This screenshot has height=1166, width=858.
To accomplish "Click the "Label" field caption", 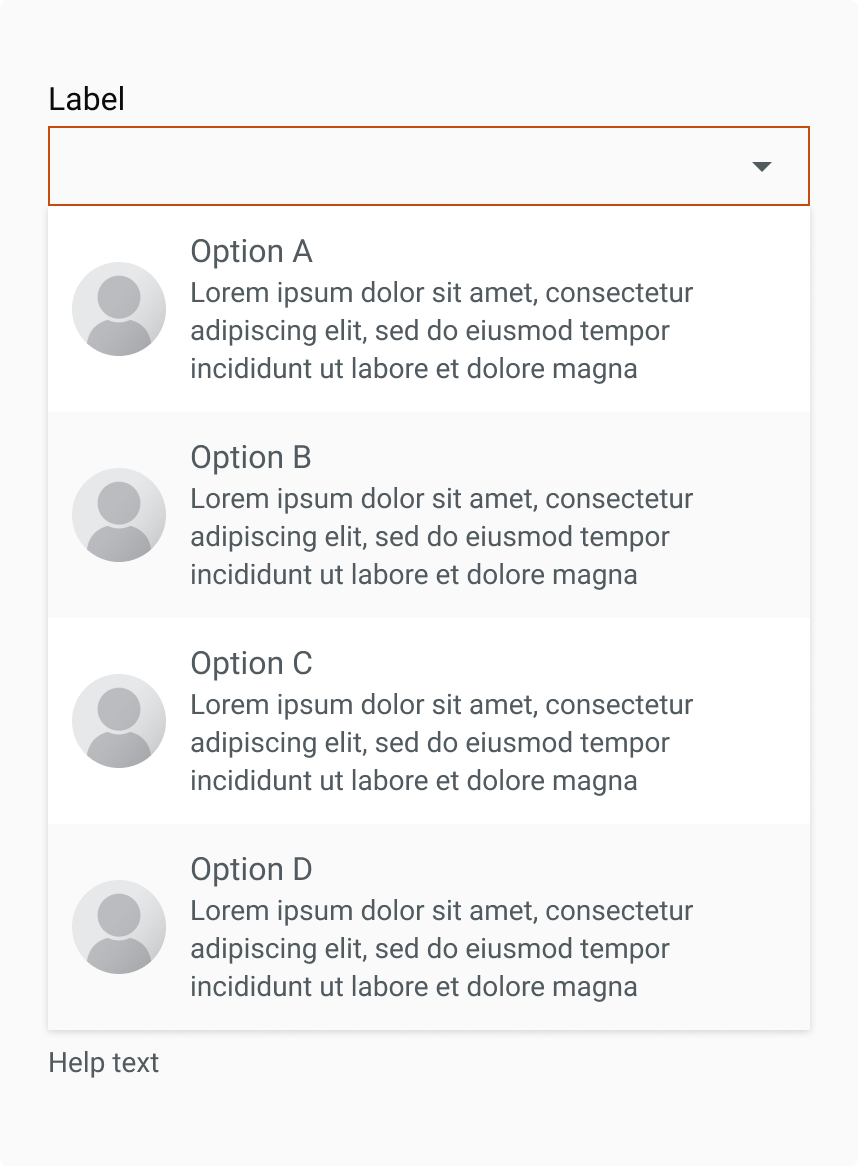I will click(x=87, y=99).
